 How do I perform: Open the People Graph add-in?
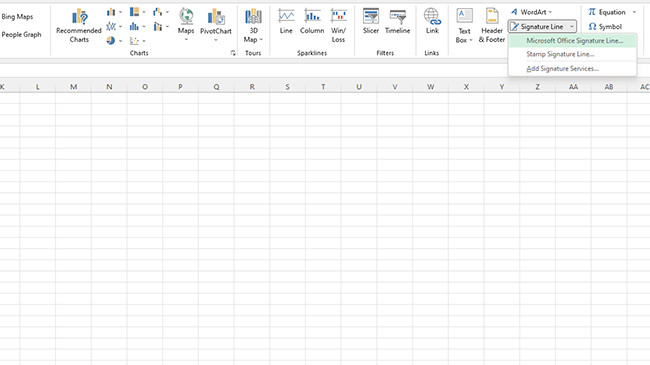21,34
